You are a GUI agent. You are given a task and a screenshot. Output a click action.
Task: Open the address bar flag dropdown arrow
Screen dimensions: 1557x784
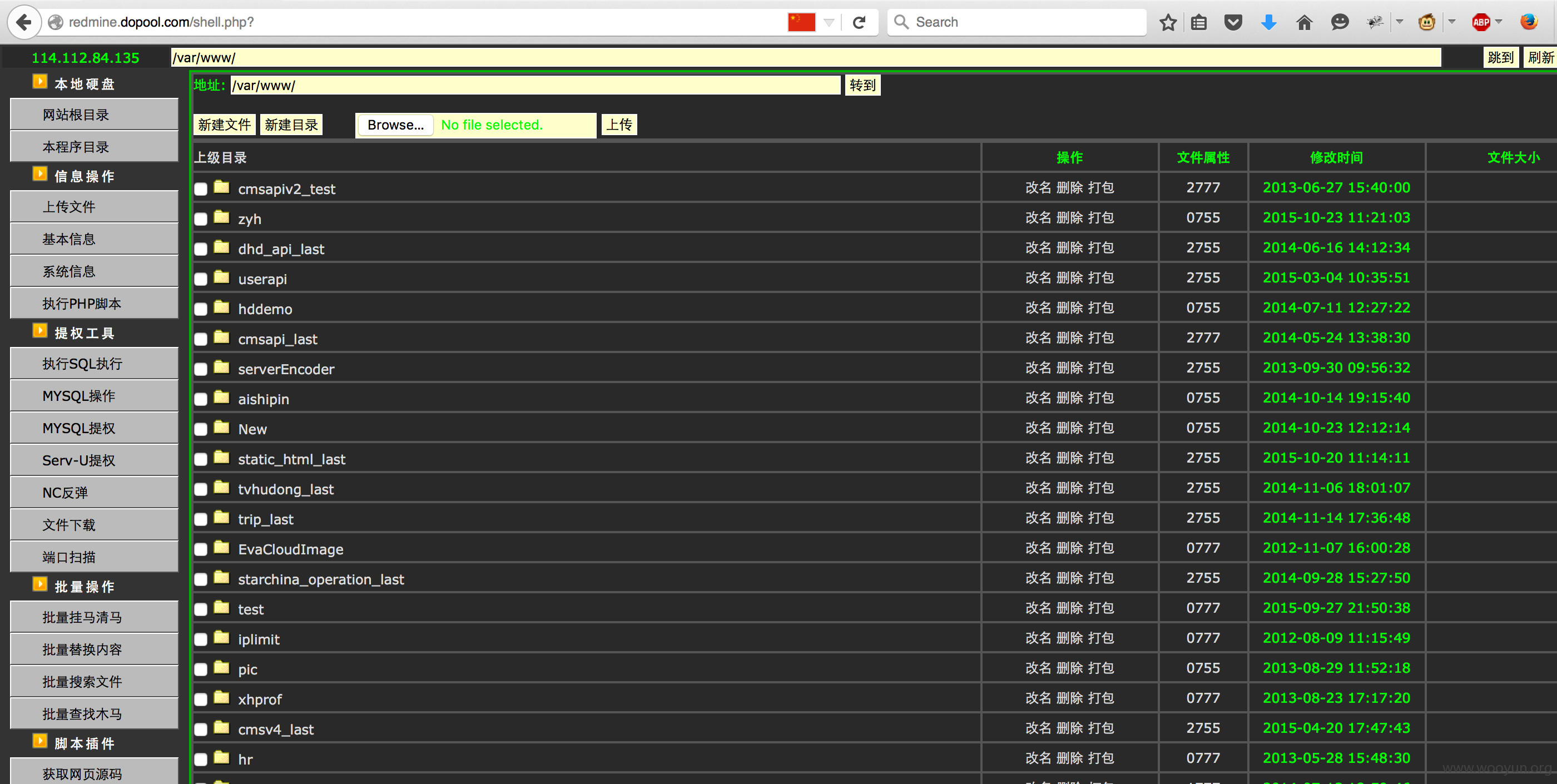(829, 23)
